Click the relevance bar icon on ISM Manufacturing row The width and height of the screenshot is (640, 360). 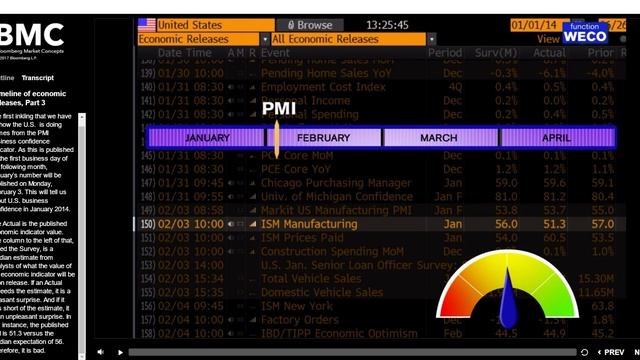(x=253, y=224)
